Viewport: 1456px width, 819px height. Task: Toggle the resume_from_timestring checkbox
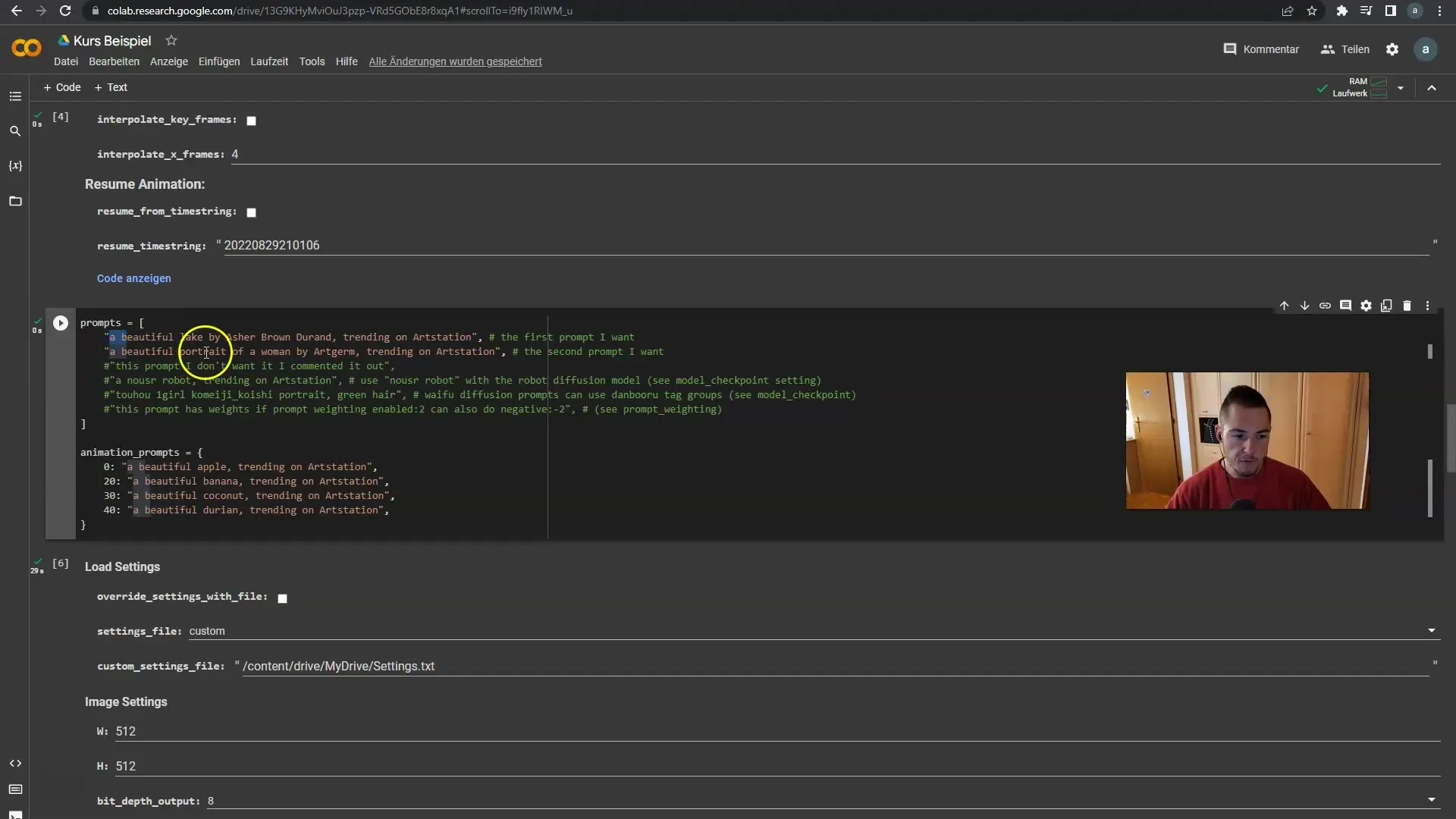coord(251,212)
